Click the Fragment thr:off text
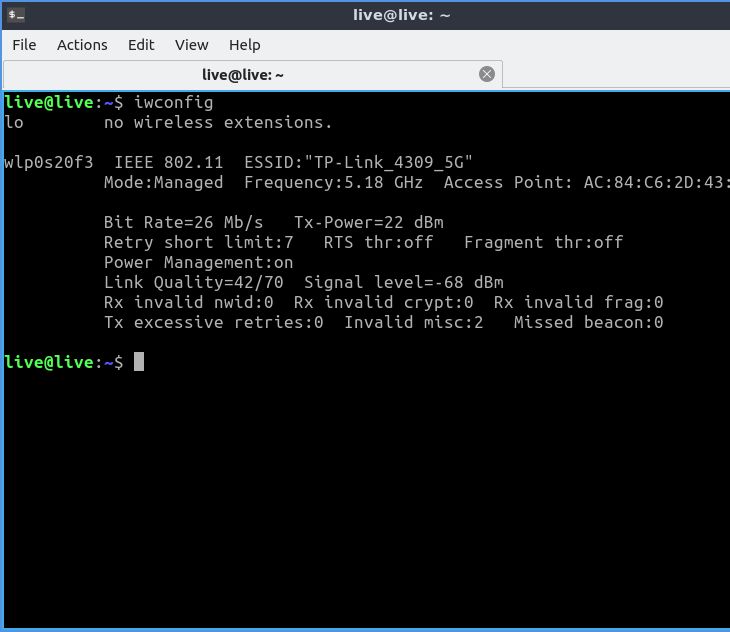Screen dimensions: 730x632 pos(543,242)
